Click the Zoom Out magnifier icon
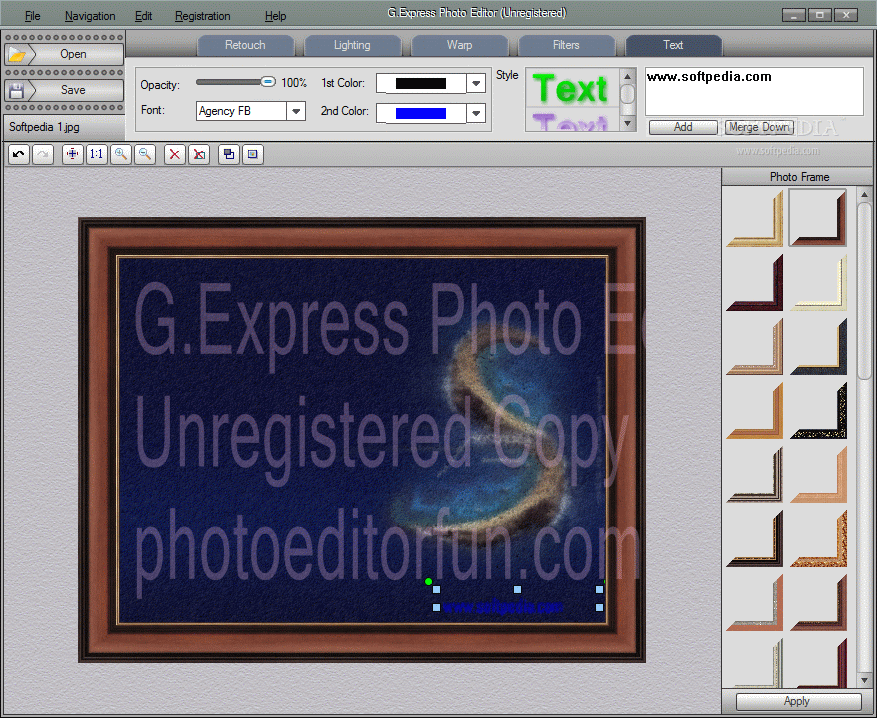Image resolution: width=877 pixels, height=718 pixels. [x=145, y=154]
